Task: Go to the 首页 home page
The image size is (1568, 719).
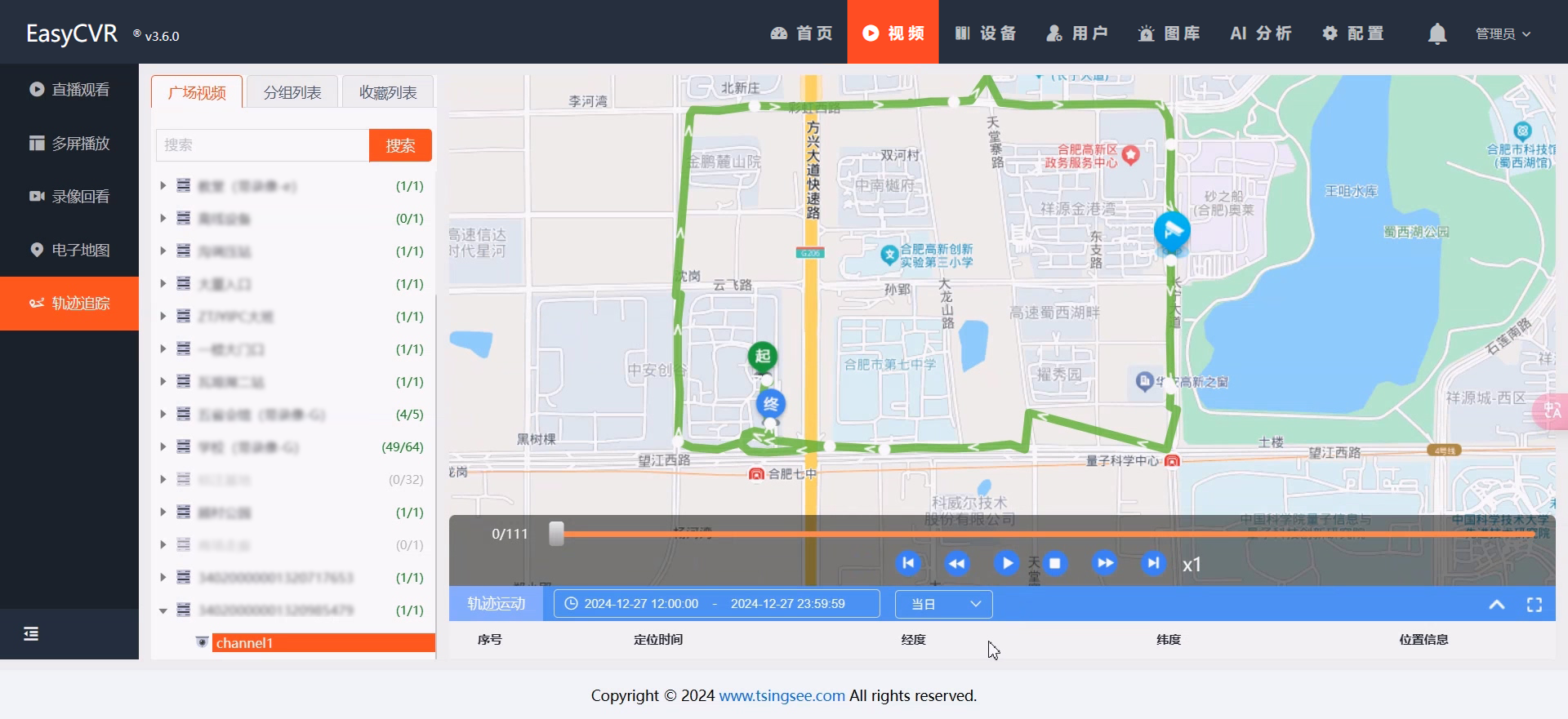Action: pyautogui.click(x=802, y=33)
